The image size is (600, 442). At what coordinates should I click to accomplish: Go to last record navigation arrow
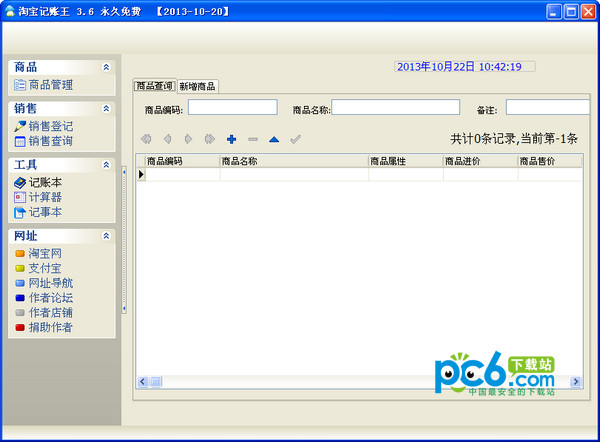[210, 139]
